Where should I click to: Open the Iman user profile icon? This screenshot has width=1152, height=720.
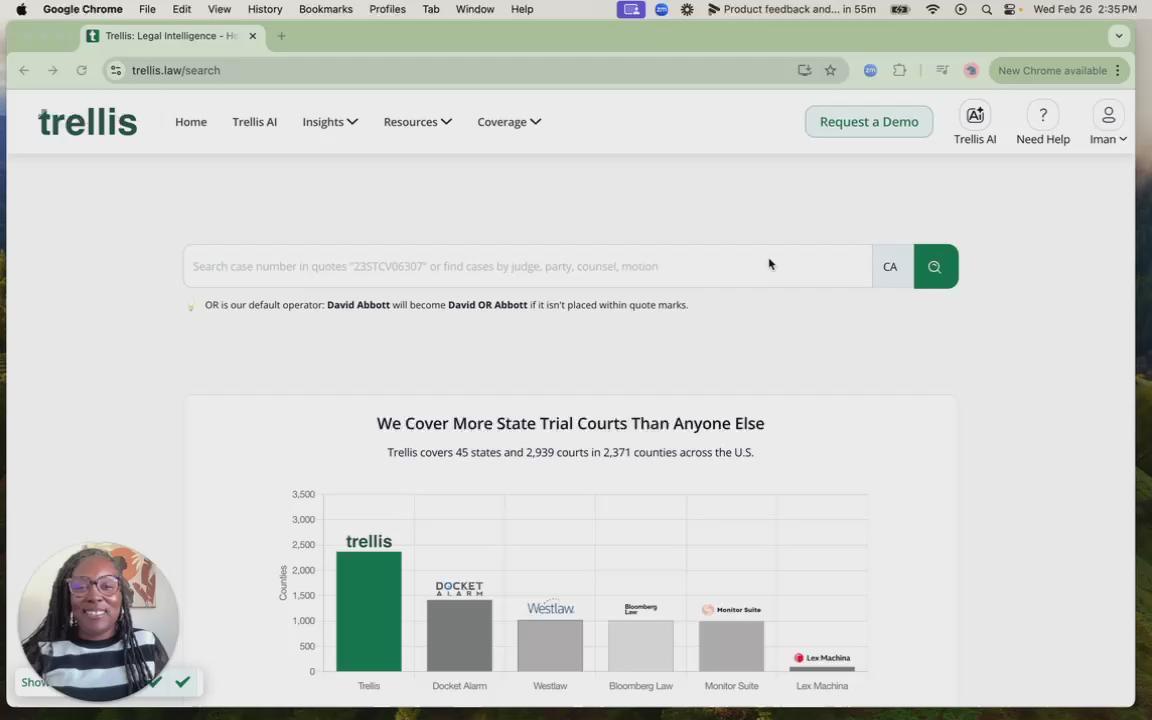1108,115
